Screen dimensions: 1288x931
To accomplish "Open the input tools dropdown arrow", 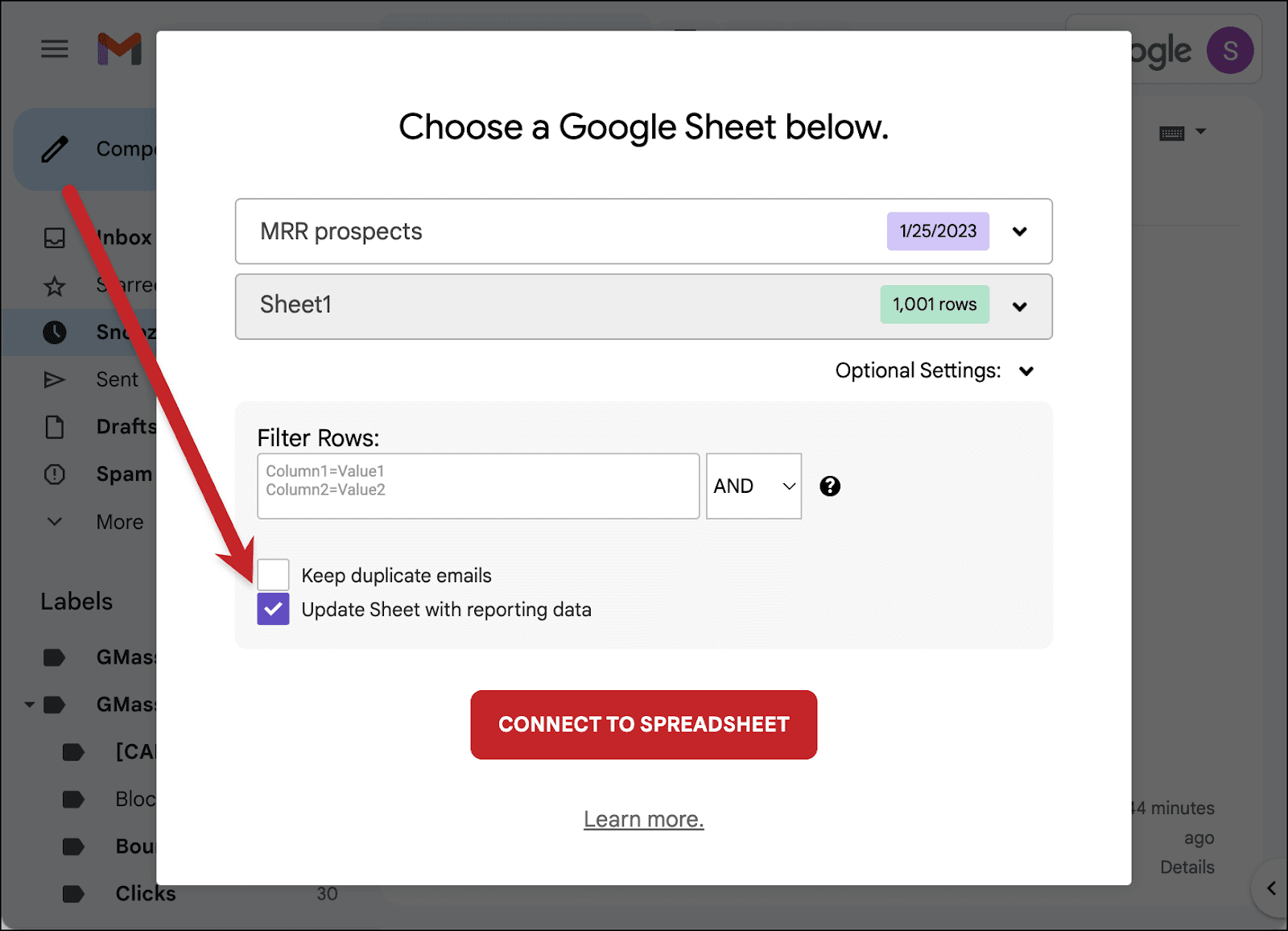I will click(1201, 131).
